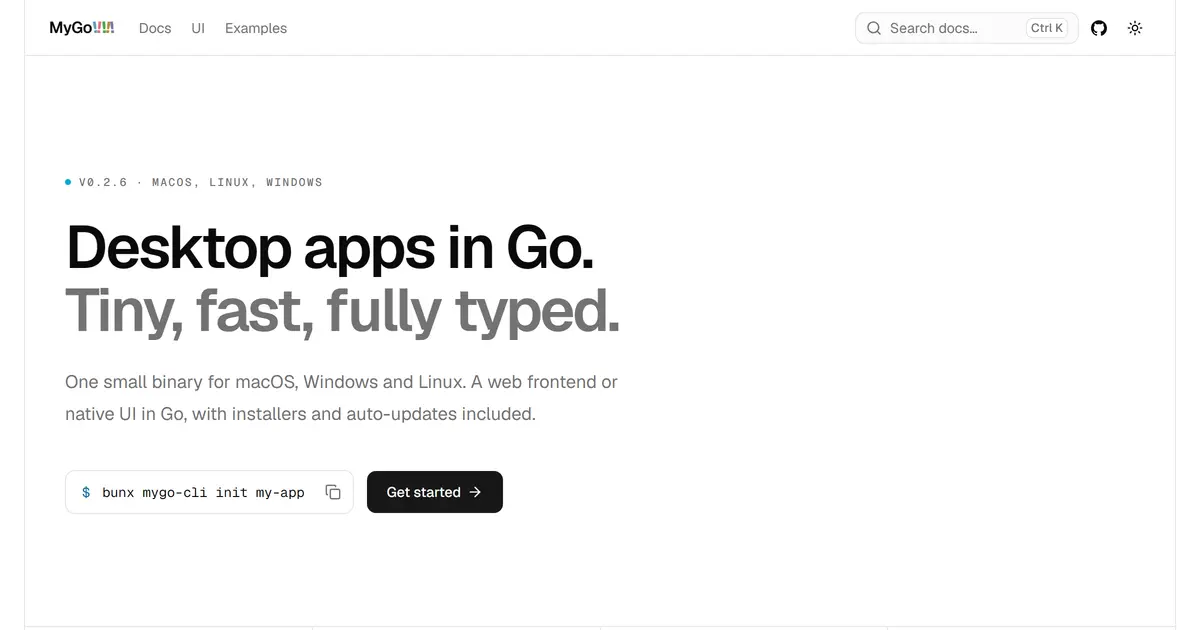Open the UI nav item
Image resolution: width=1200 pixels, height=630 pixels.
(x=198, y=28)
